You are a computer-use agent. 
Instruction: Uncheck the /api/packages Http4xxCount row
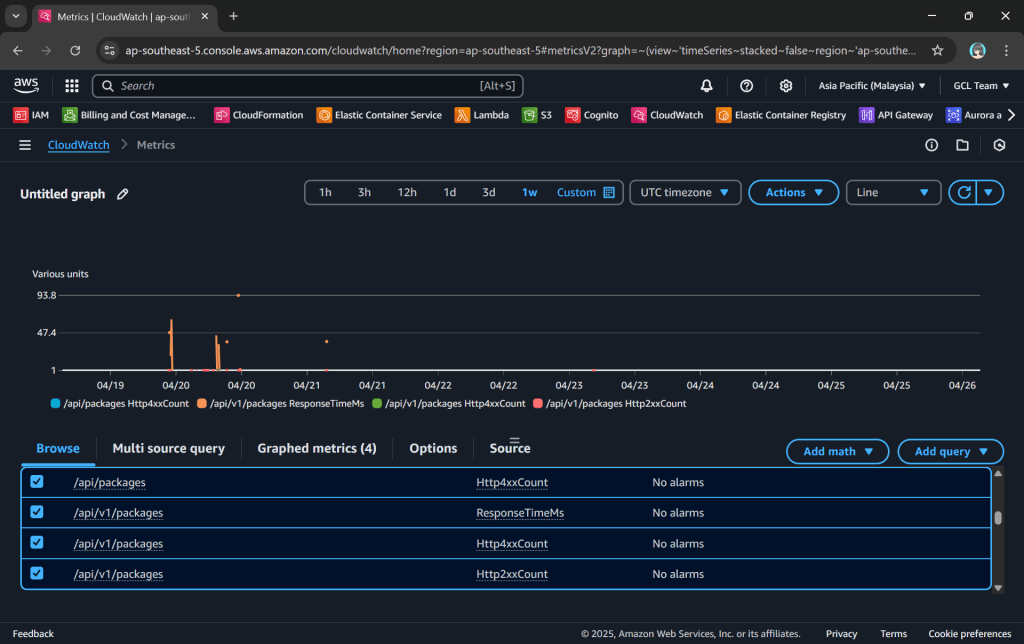coord(37,482)
